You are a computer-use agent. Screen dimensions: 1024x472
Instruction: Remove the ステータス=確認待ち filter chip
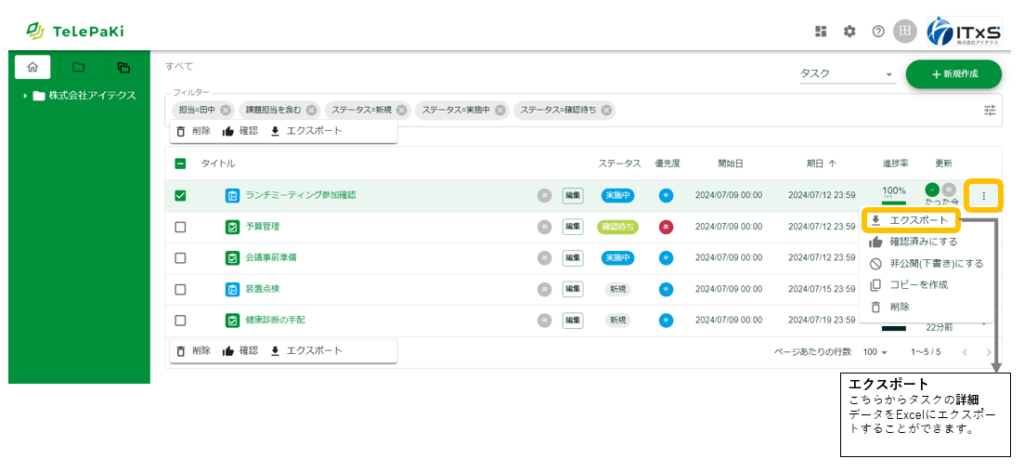607,110
